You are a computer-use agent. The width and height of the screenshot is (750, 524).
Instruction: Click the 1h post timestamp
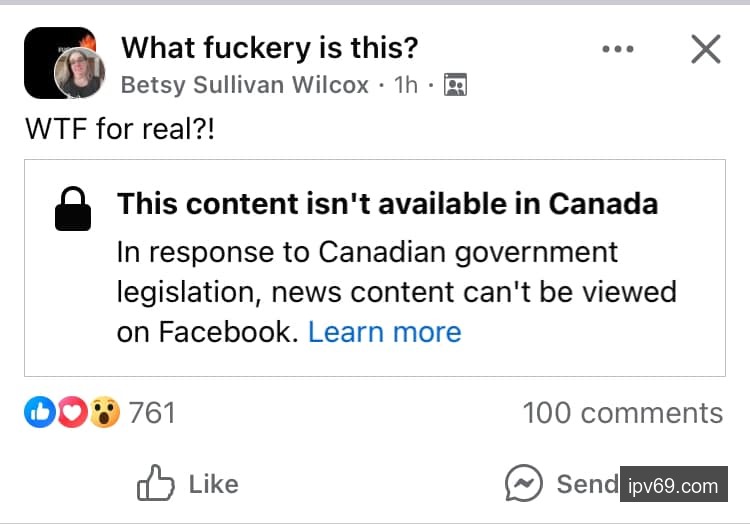pyautogui.click(x=406, y=85)
